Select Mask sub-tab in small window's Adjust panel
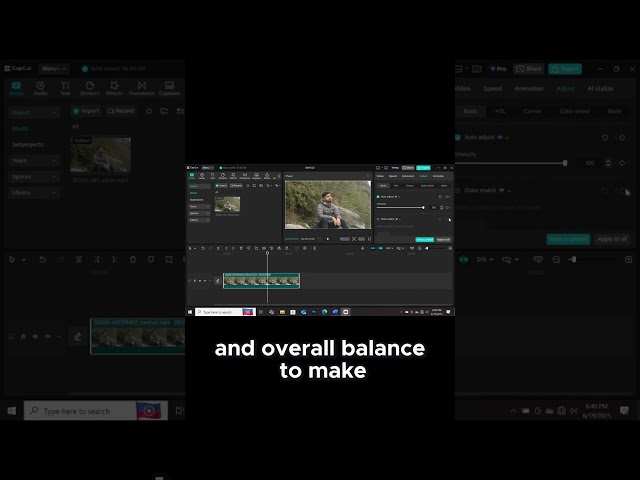The height and width of the screenshot is (480, 640). [444, 186]
